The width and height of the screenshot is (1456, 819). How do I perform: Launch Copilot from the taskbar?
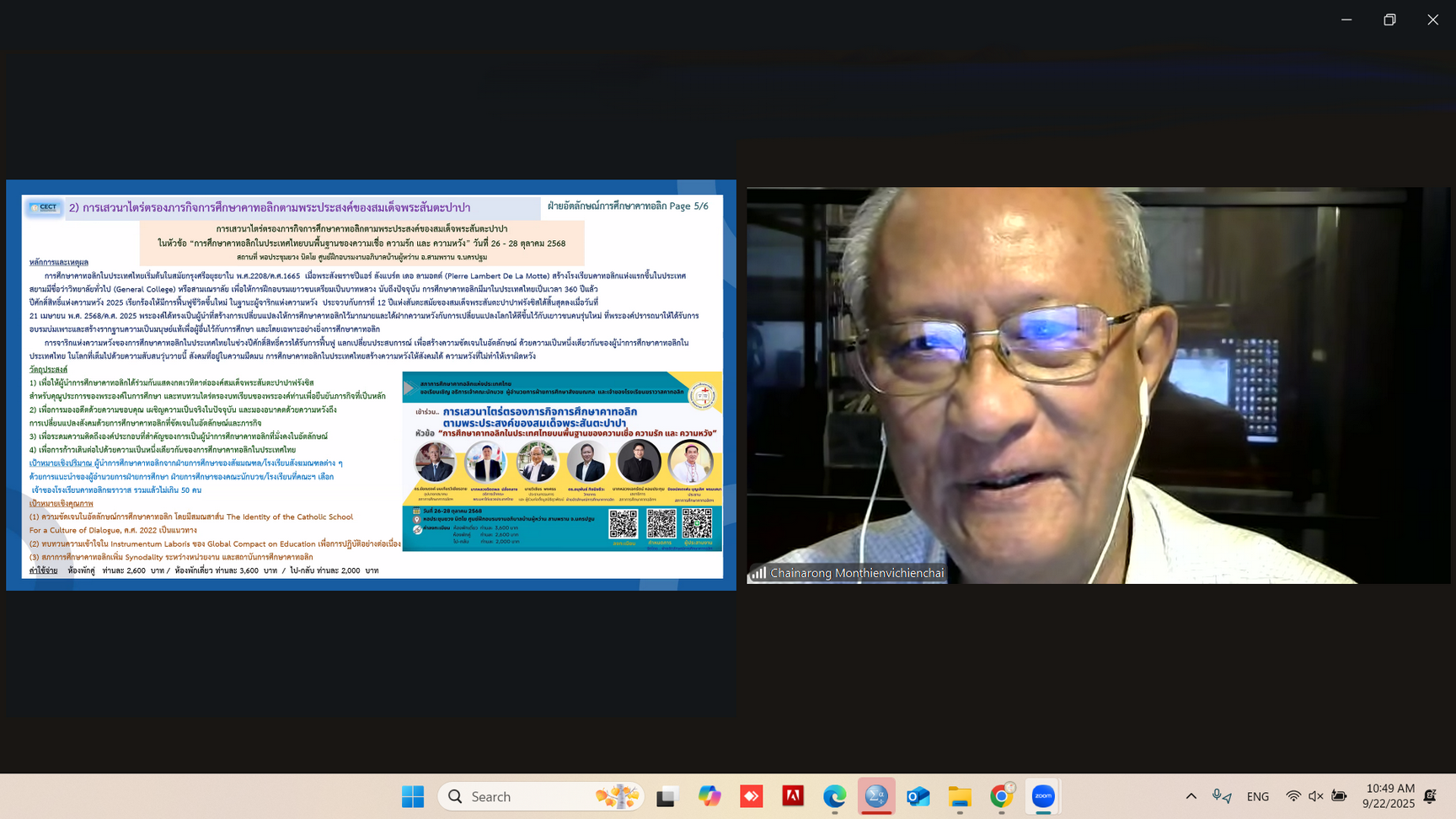[x=709, y=796]
